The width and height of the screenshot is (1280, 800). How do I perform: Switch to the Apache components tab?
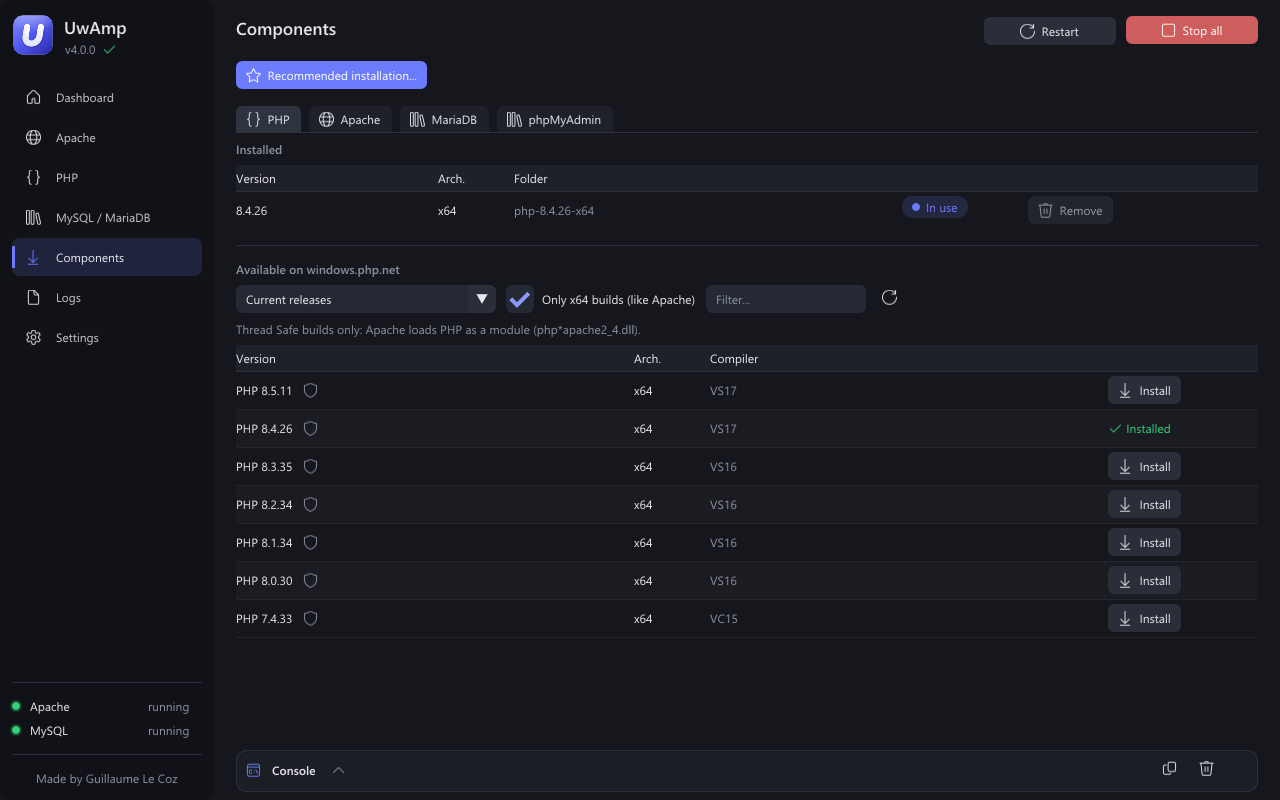(350, 120)
